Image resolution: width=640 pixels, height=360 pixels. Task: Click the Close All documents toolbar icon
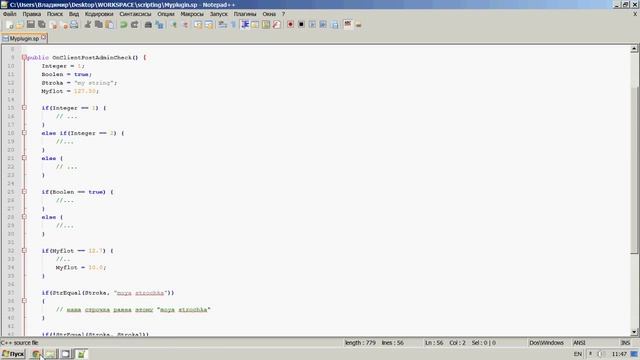[64, 24]
